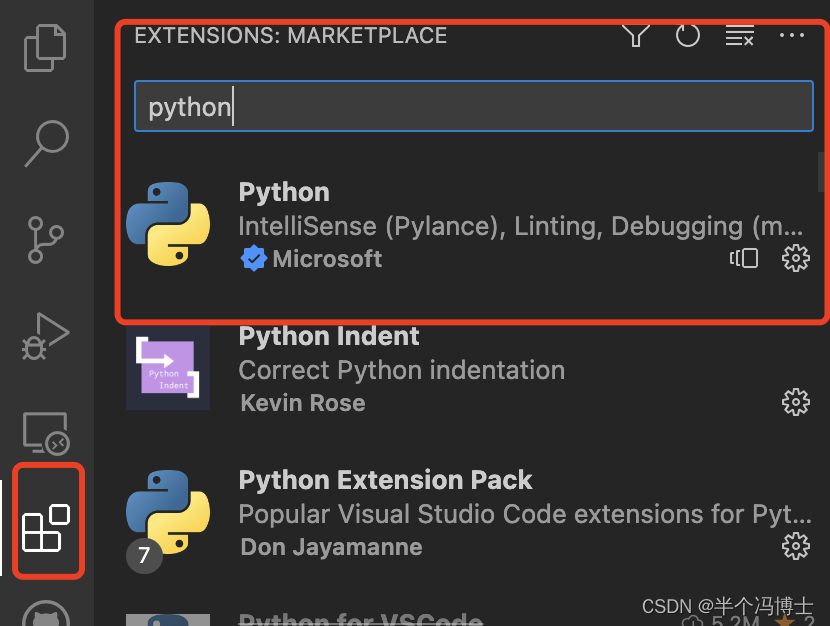This screenshot has width=830, height=626.
Task: Open the Explorer view
Action: point(45,48)
